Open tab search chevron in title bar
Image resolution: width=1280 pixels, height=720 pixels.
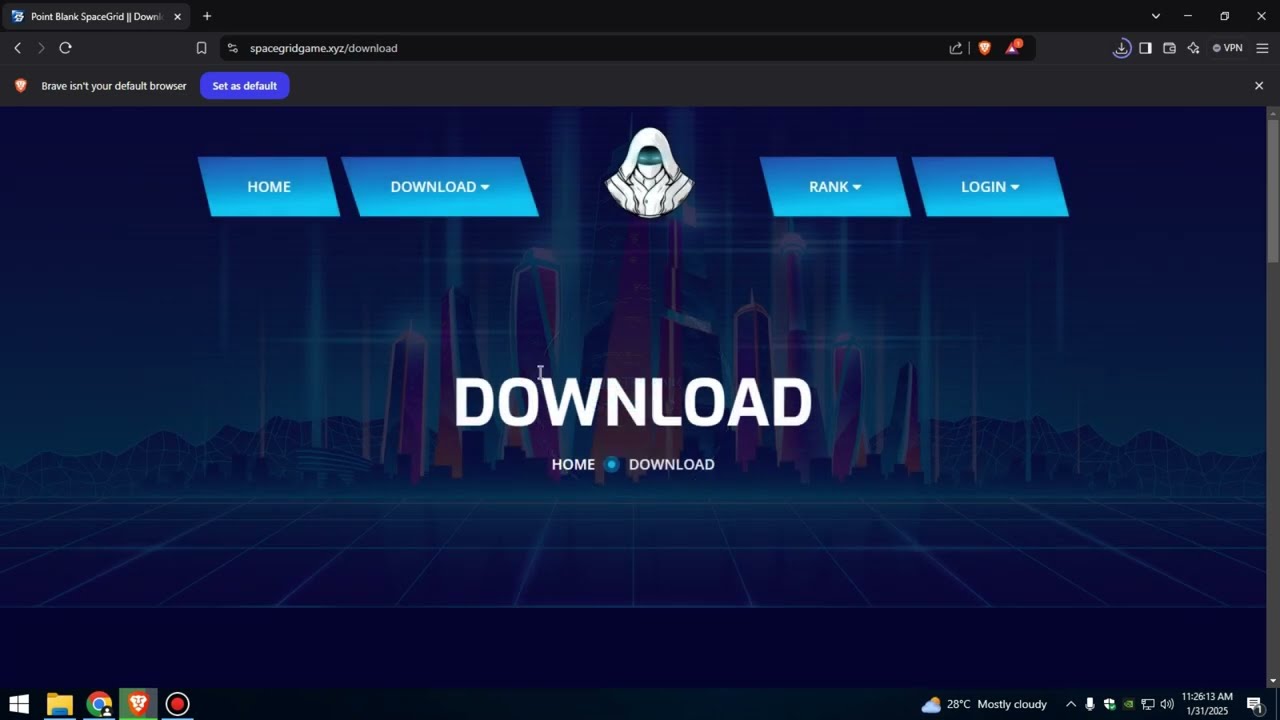click(x=1156, y=16)
